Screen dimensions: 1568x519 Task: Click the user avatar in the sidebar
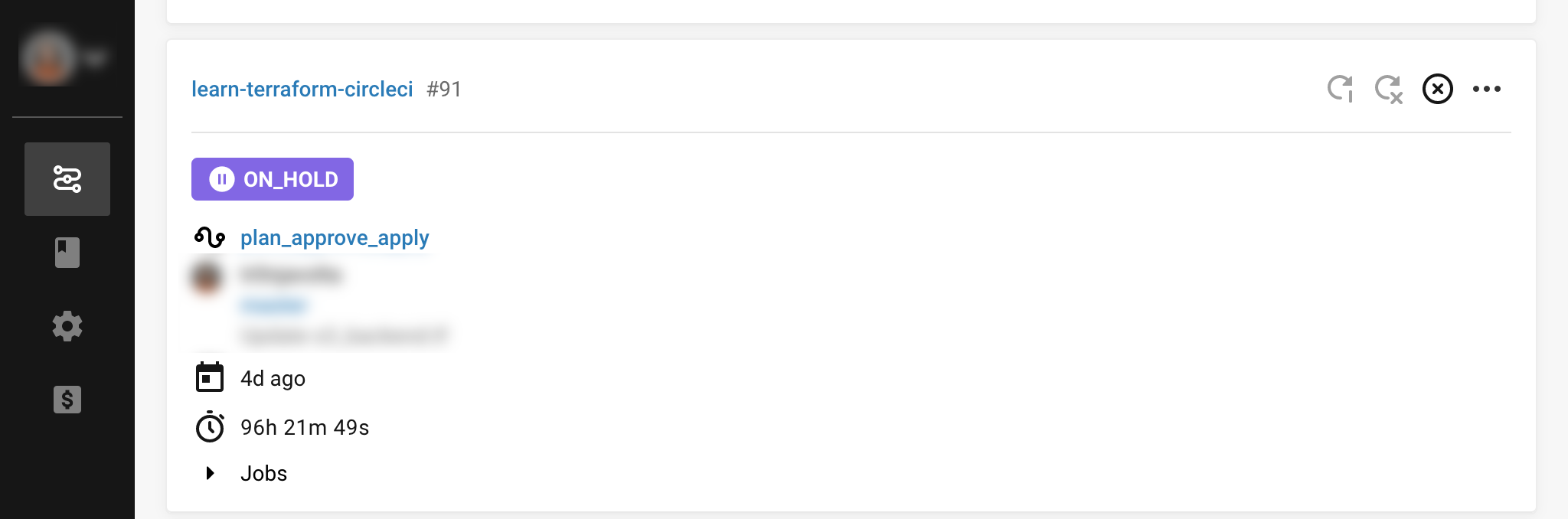49,57
